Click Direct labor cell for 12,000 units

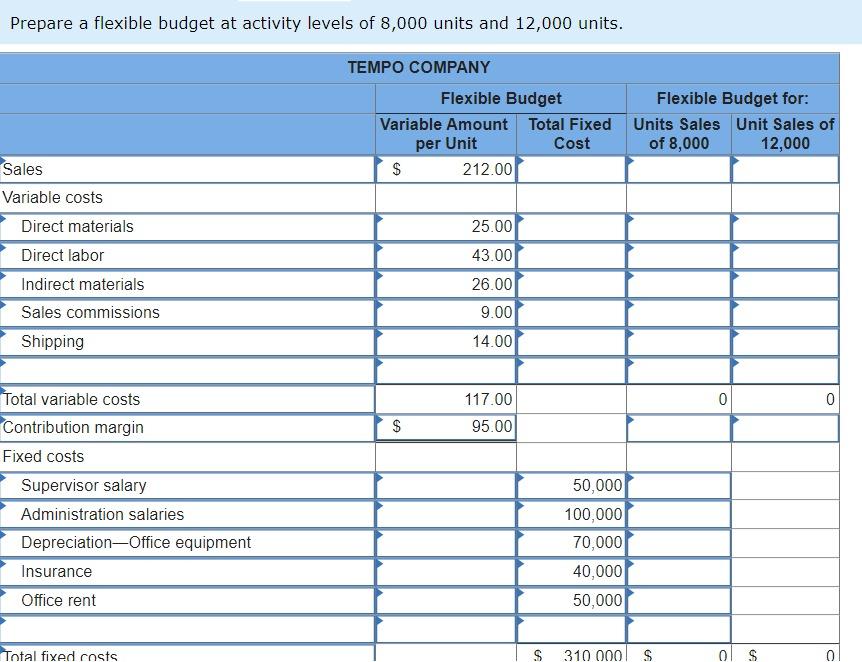pyautogui.click(x=785, y=256)
